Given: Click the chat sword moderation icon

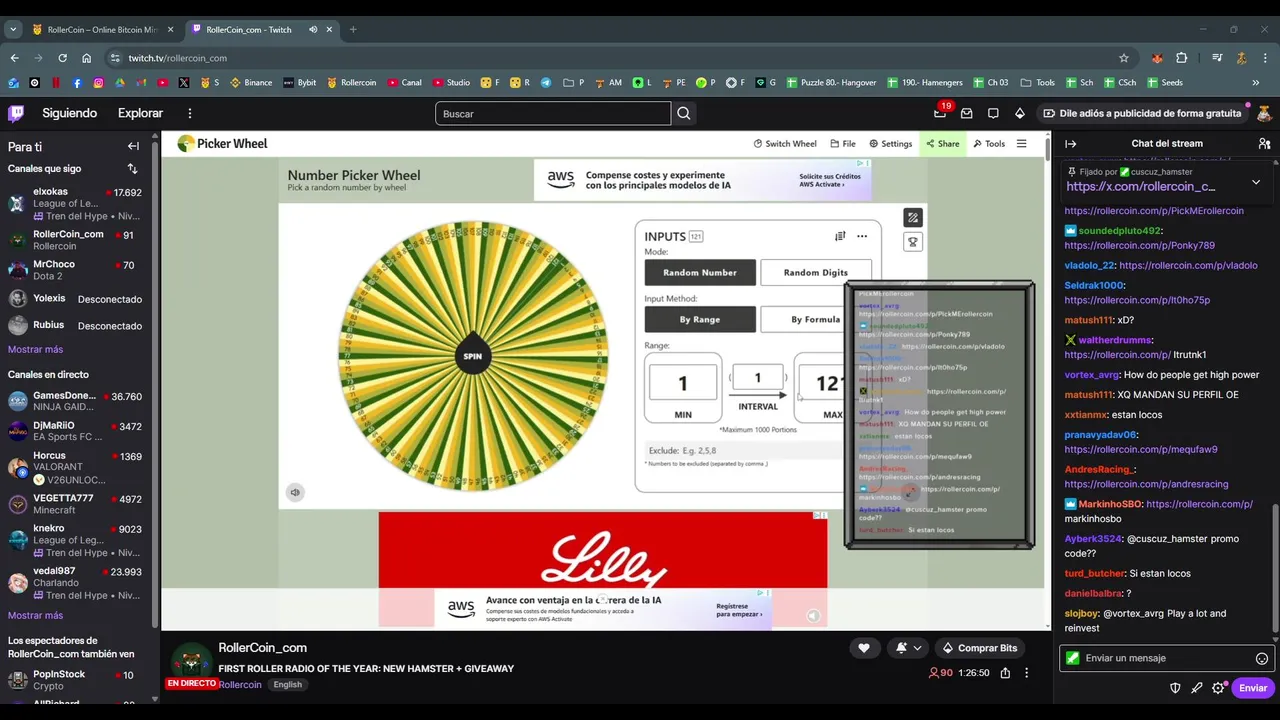Looking at the screenshot, I should coord(1197,688).
